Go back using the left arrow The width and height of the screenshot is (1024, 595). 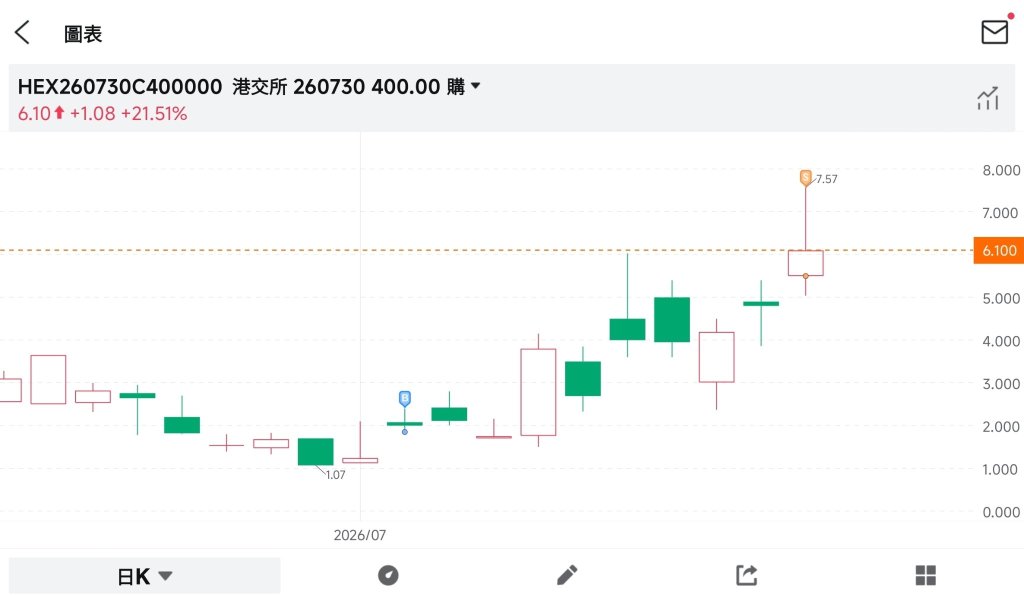[x=23, y=32]
